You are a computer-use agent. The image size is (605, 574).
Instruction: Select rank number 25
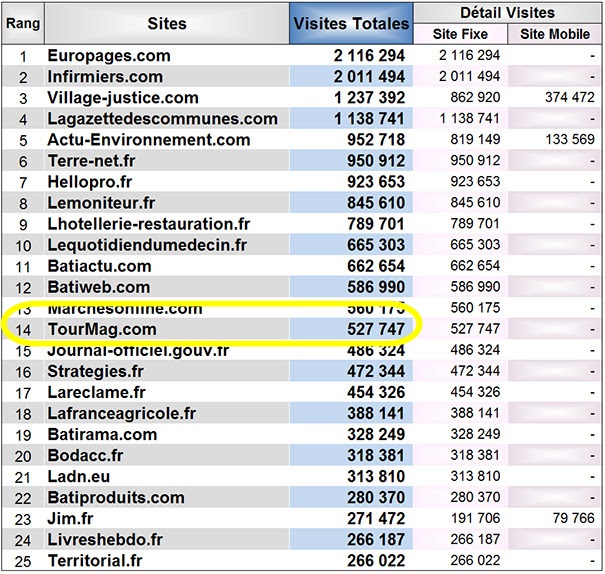tap(23, 561)
